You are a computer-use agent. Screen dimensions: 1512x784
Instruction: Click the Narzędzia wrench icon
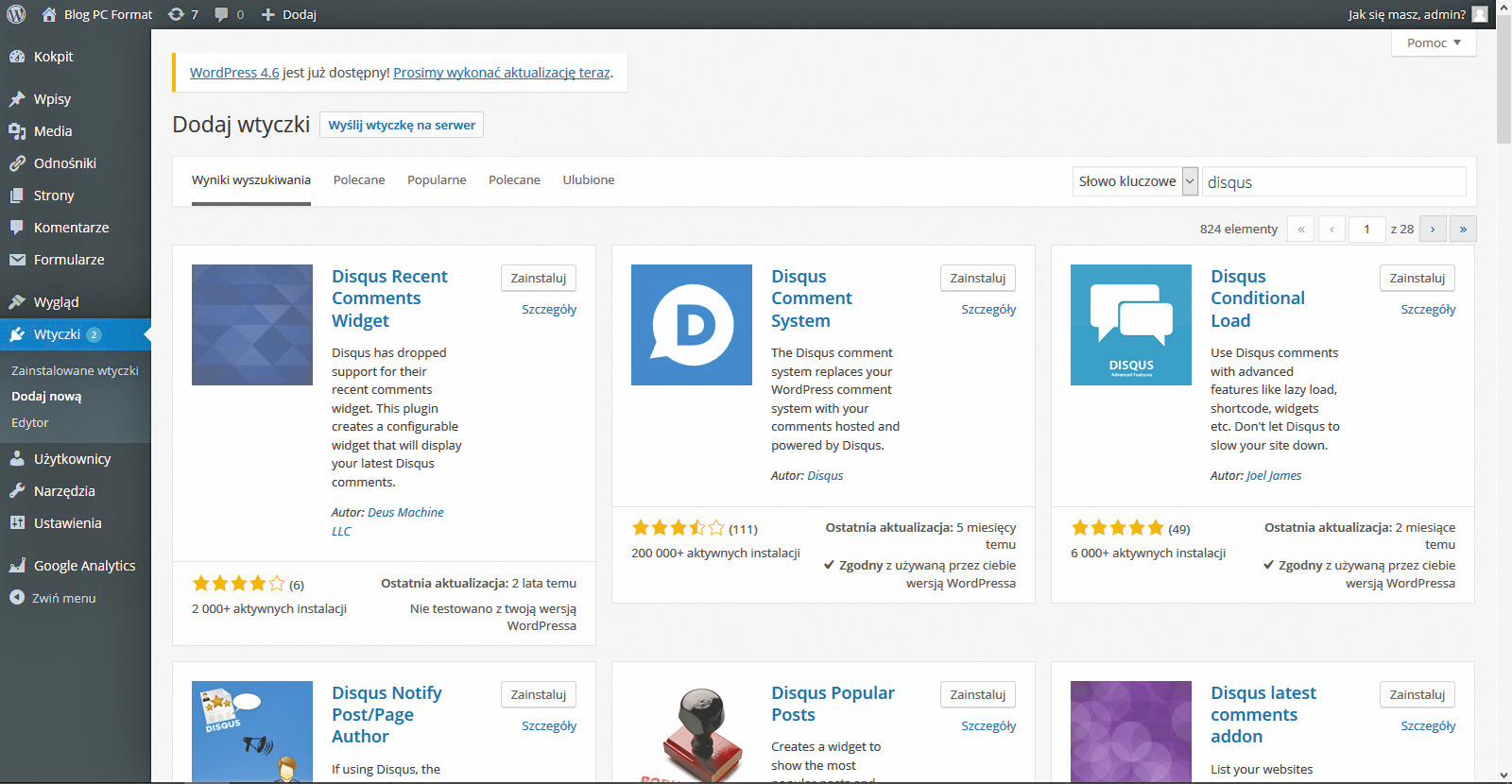17,491
